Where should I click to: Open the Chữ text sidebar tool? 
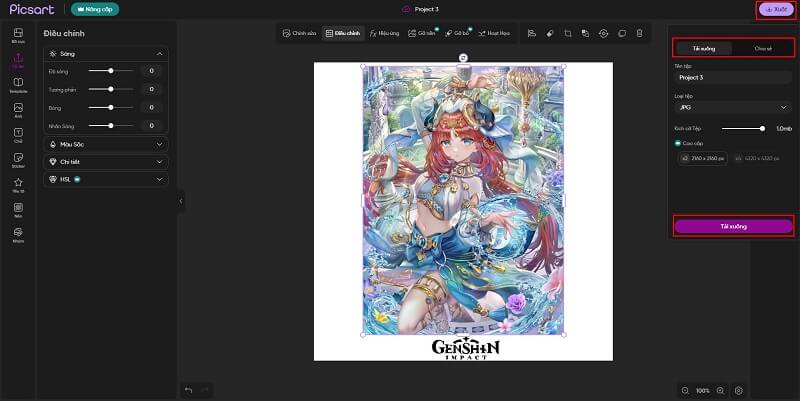[x=18, y=135]
